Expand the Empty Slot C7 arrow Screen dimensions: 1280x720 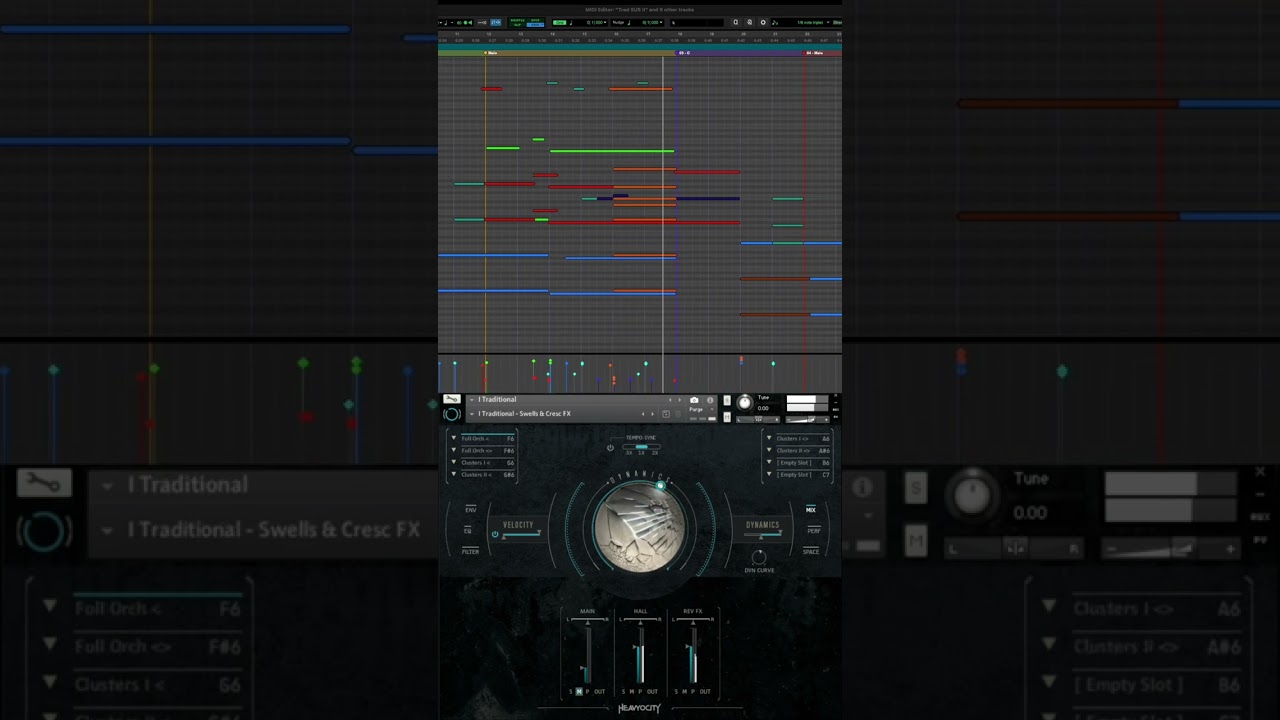[769, 474]
